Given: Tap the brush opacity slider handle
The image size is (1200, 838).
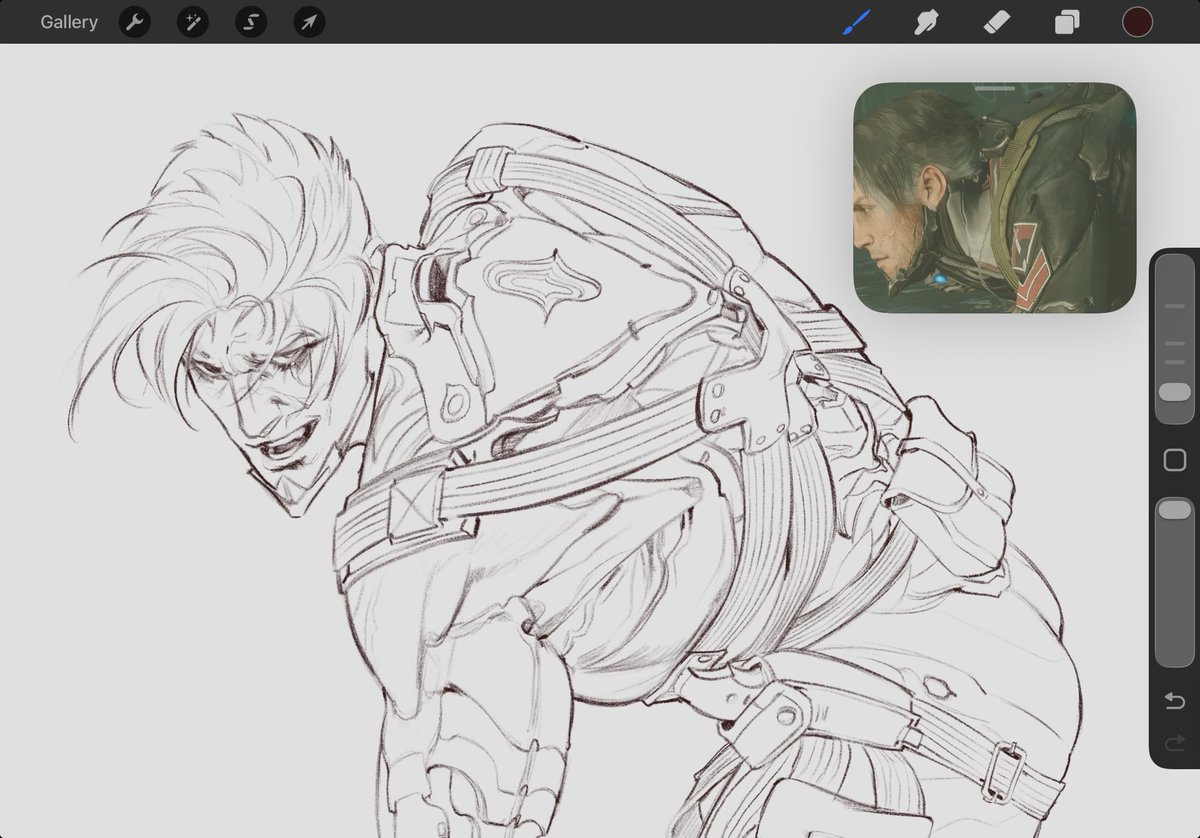Looking at the screenshot, I should coord(1174,510).
